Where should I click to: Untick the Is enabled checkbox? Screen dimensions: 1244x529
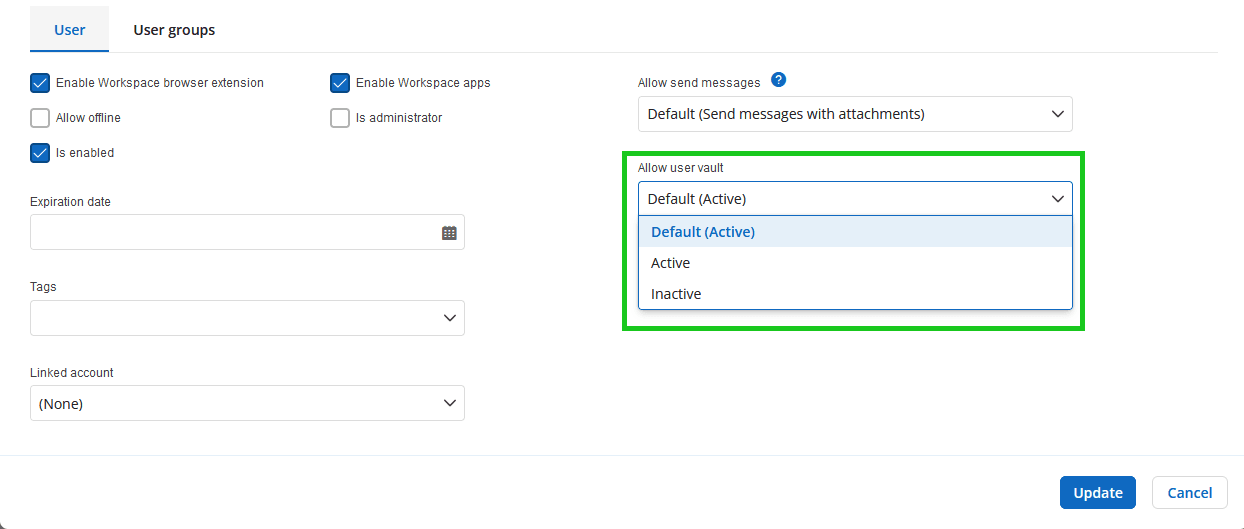point(40,153)
